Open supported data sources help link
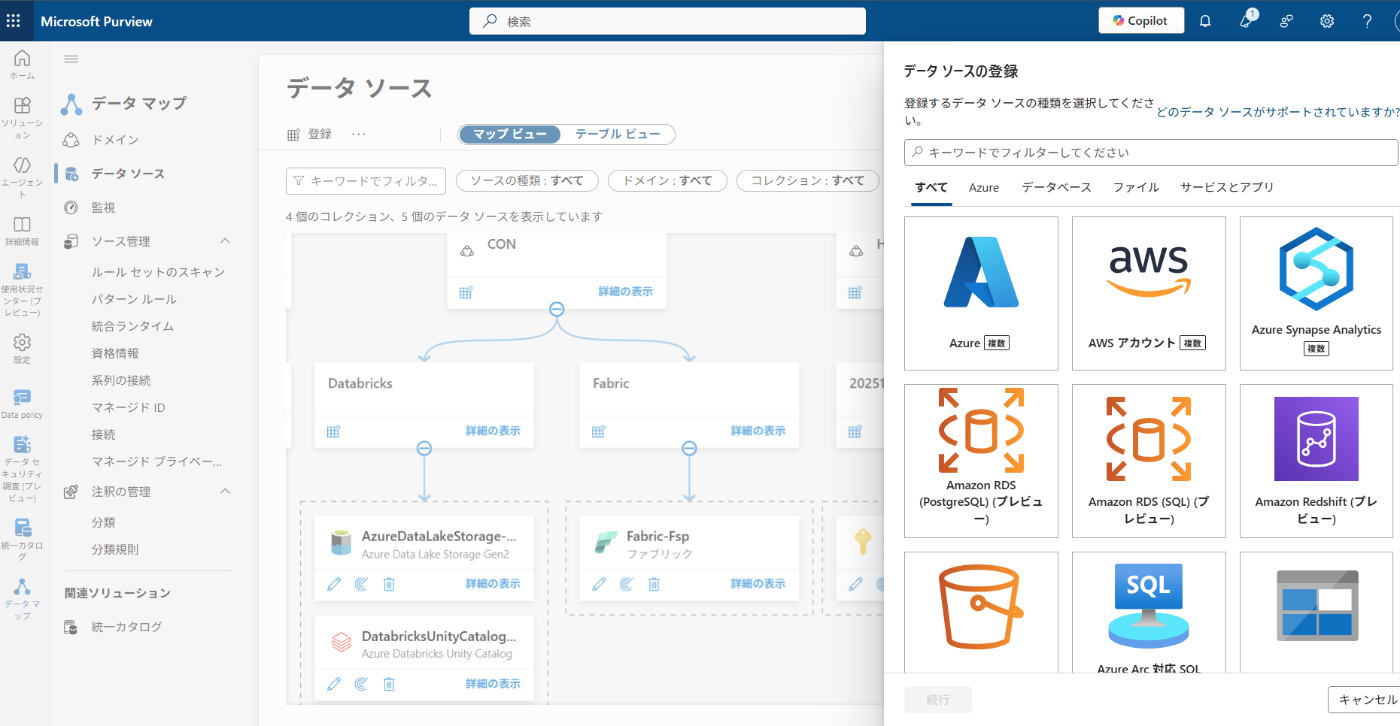 (x=1278, y=112)
